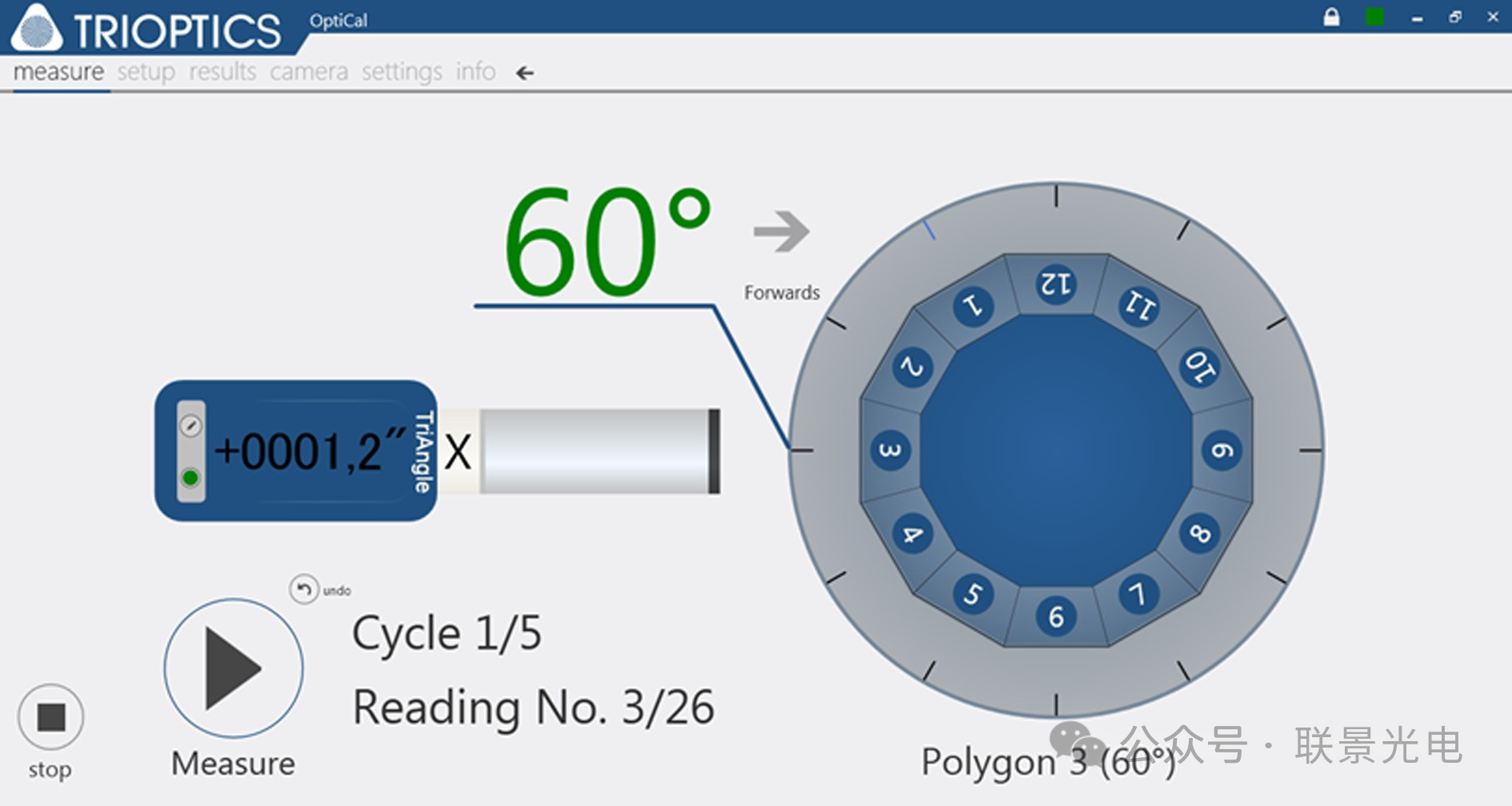Click the green status indicator square

click(1374, 17)
